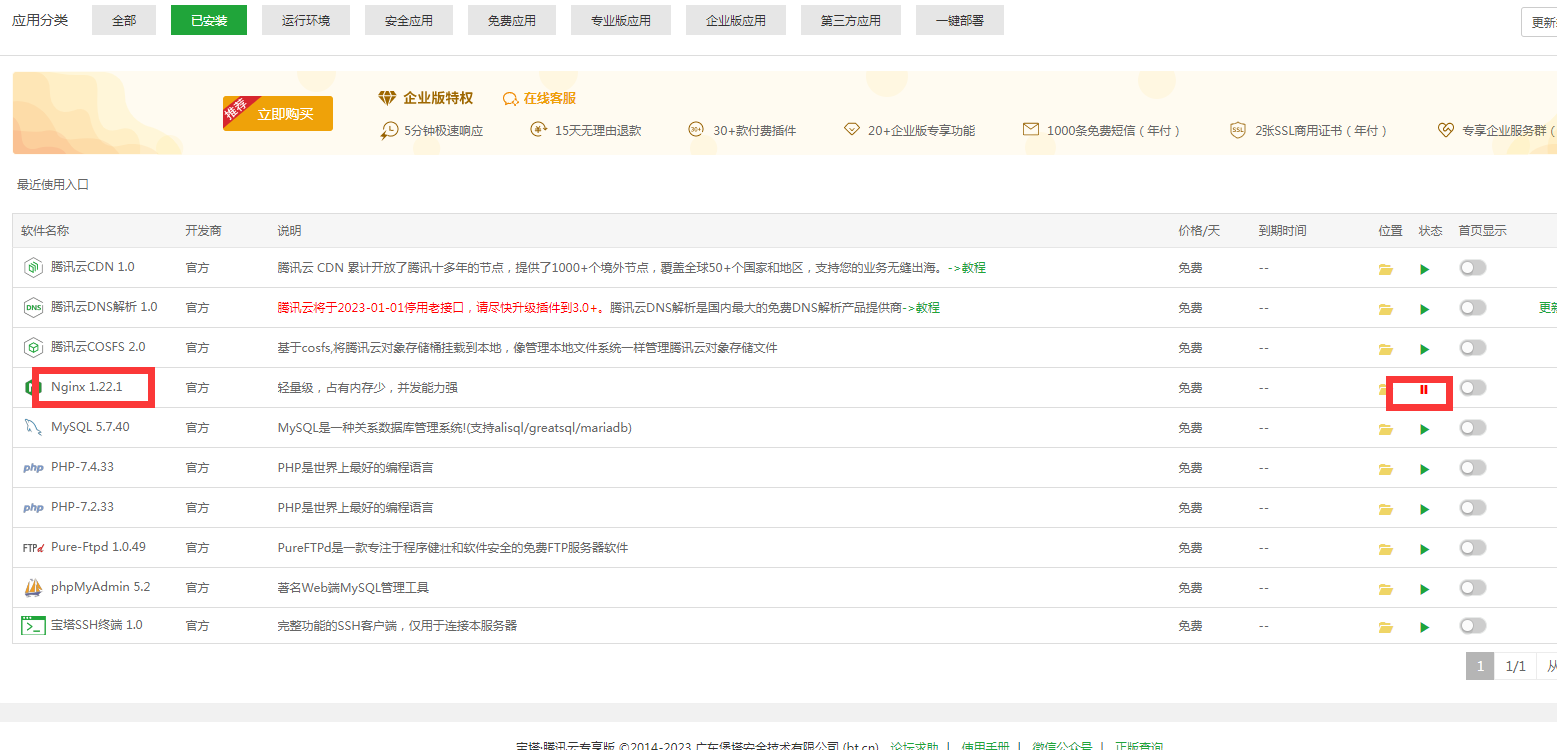Open folder location for 腾讯云COSFS 2.0
This screenshot has height=750, width=1557.
(x=1385, y=349)
